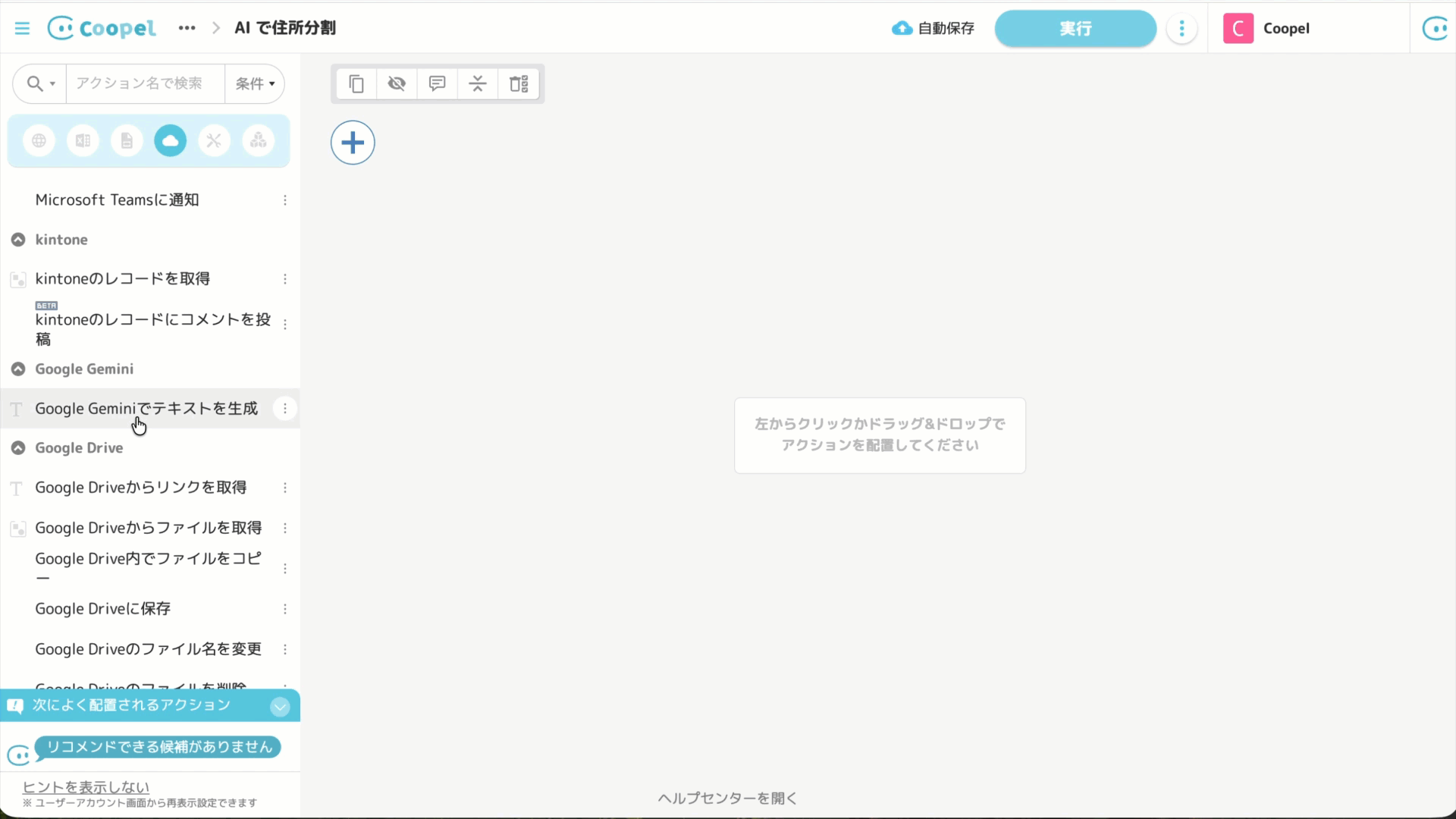Screen dimensions: 1456x819
Task: Collapse the 次によく配置されるアクション panel
Action: [280, 707]
